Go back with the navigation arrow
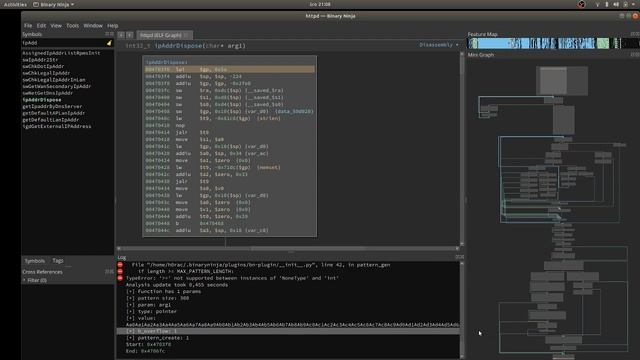This screenshot has width=640, height=360. 121,35
